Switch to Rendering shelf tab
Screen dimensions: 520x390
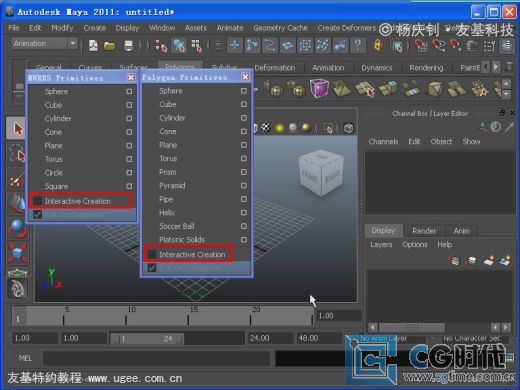point(426,68)
